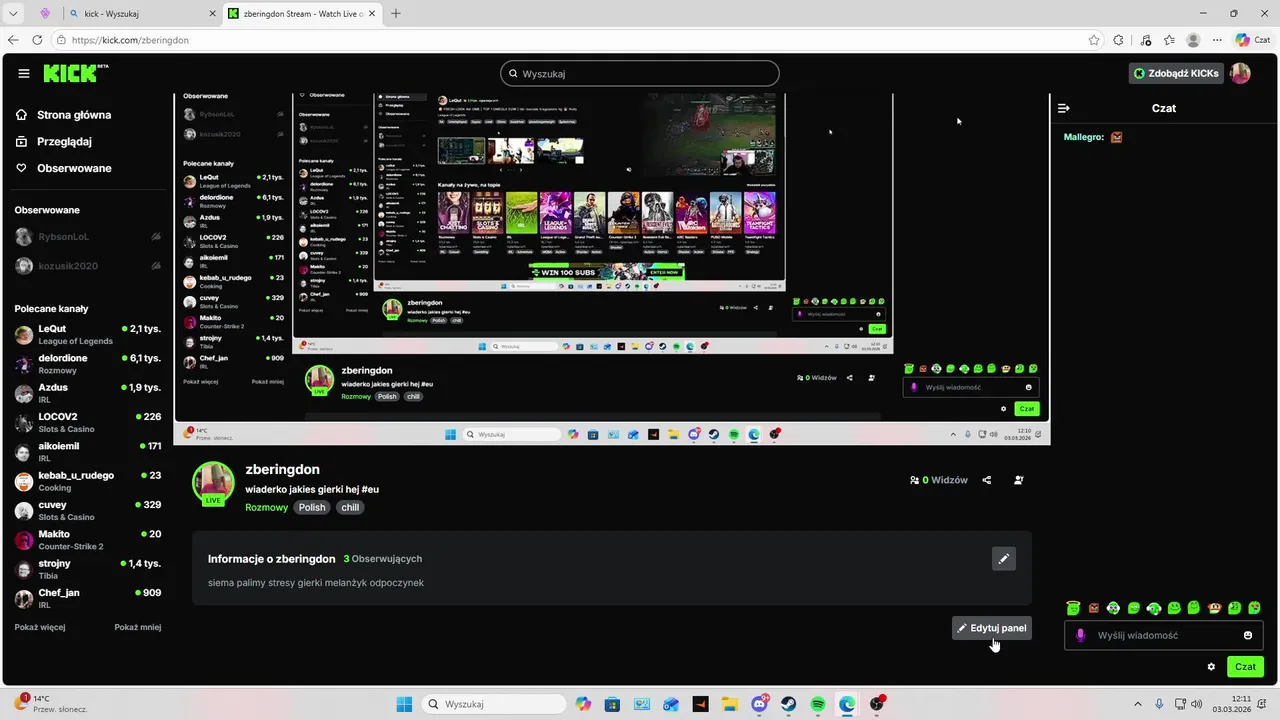Insert the halo green emote
Viewport: 1280px width, 720px height.
click(1073, 607)
